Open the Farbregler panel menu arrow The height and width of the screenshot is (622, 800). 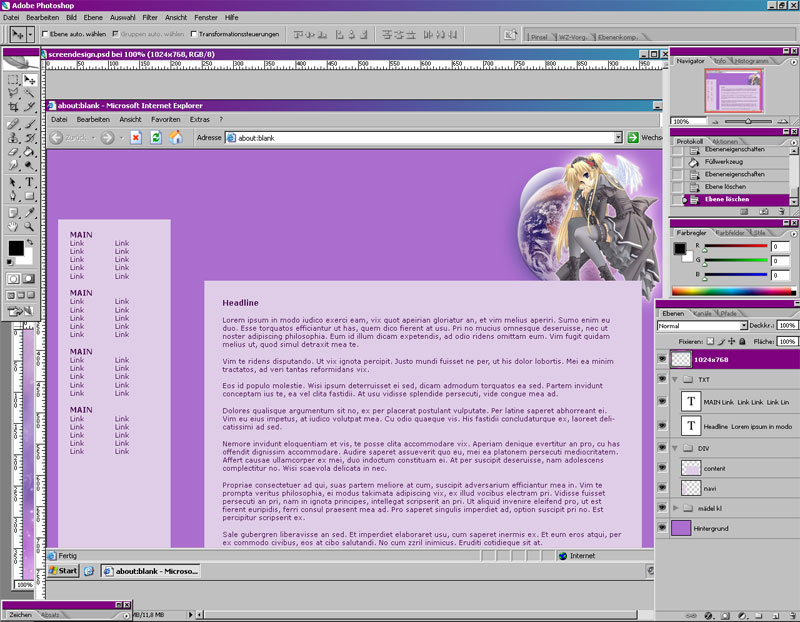coord(793,234)
